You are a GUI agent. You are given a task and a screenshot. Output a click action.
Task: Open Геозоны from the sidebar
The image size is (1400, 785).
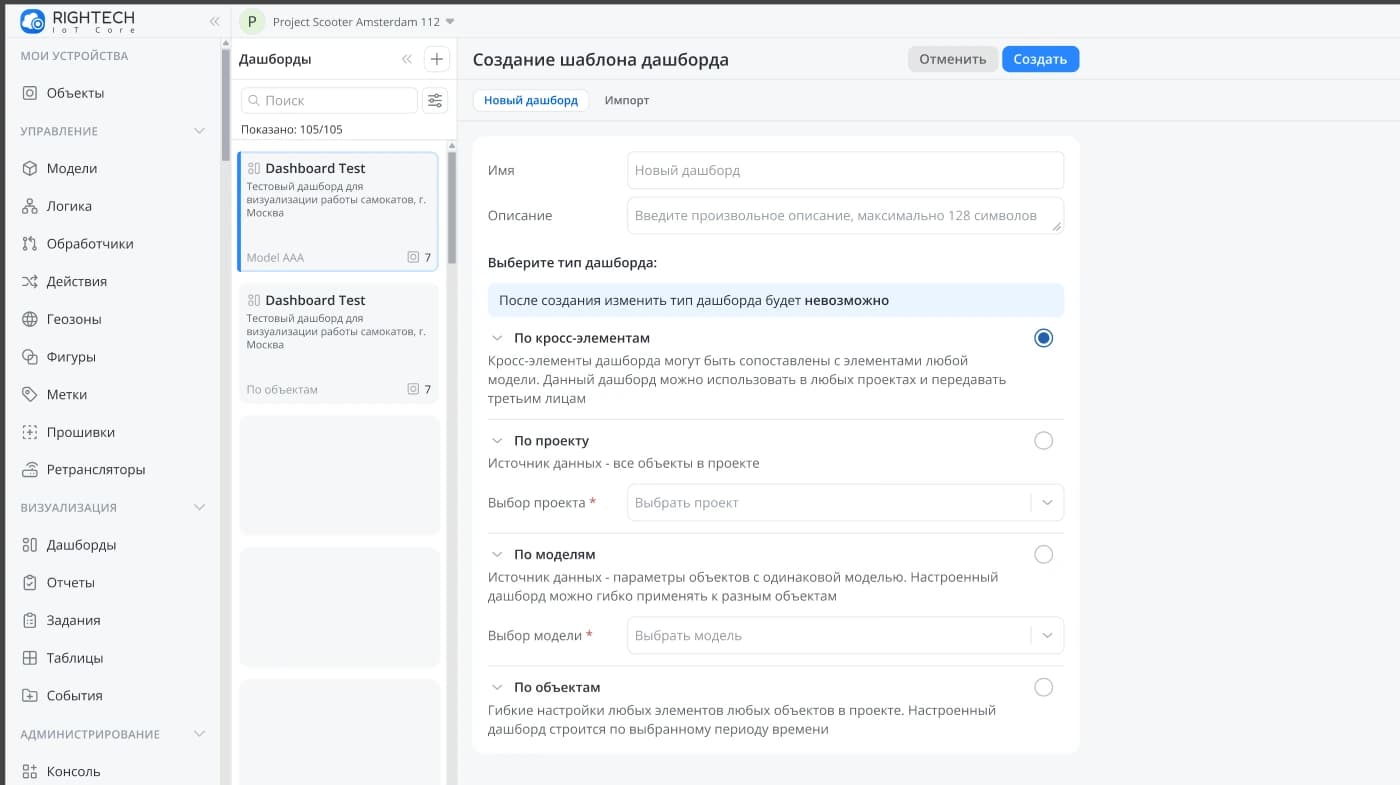click(x=74, y=319)
